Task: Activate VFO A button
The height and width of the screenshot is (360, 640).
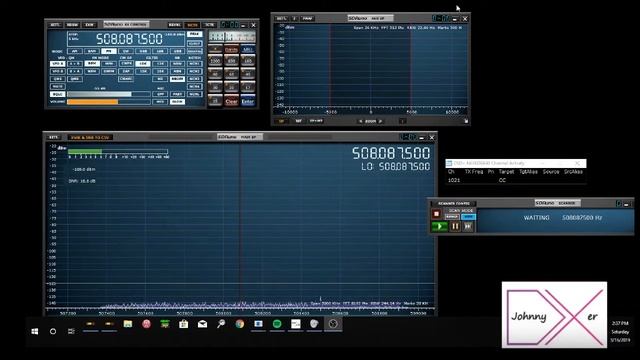Action: pos(58,64)
